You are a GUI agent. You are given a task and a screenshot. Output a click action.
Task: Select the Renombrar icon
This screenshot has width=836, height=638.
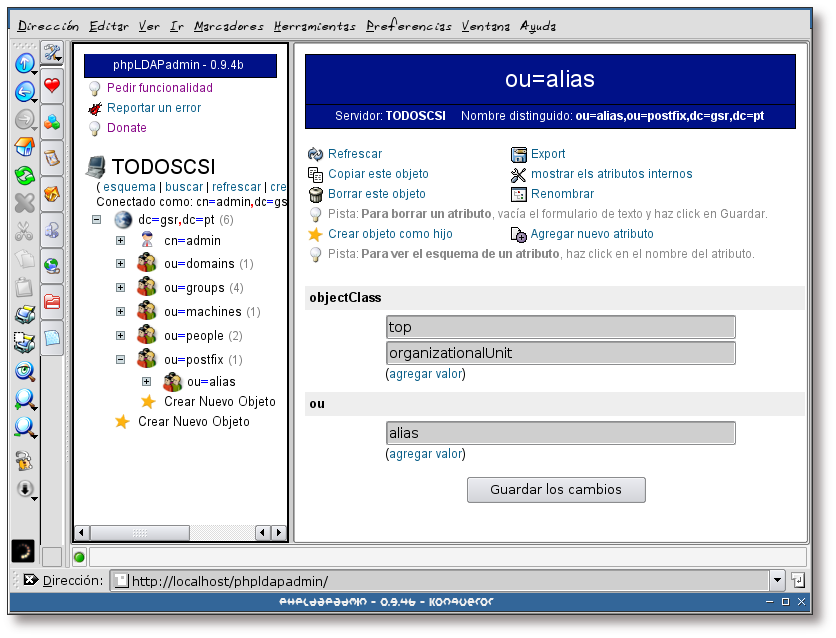521,194
